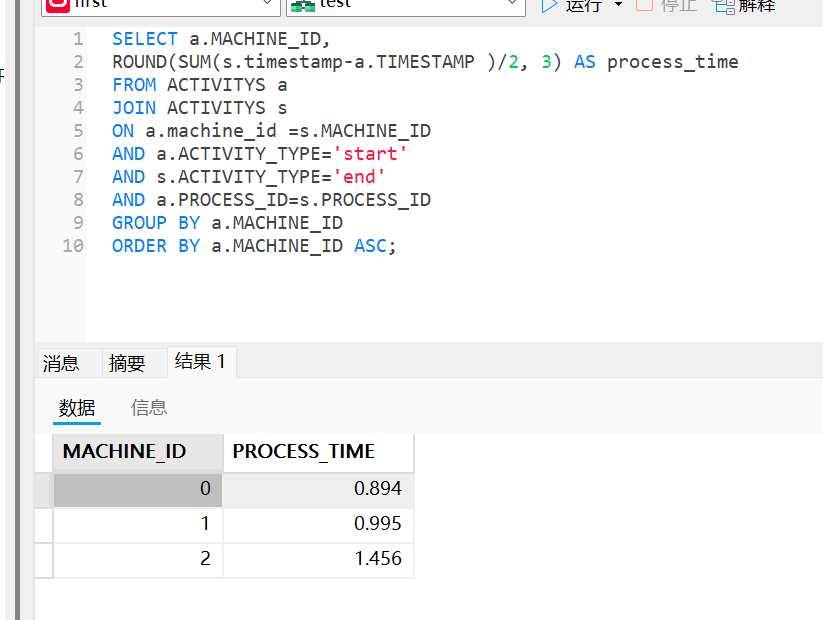Click ASC keyword on line 10
823x620 pixels.
371,246
